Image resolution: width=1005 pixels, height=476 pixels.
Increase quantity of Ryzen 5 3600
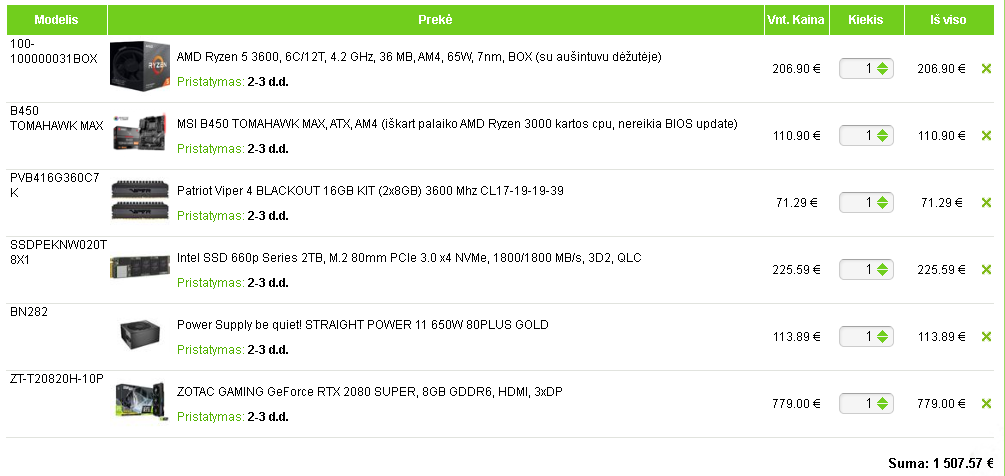[x=884, y=65]
